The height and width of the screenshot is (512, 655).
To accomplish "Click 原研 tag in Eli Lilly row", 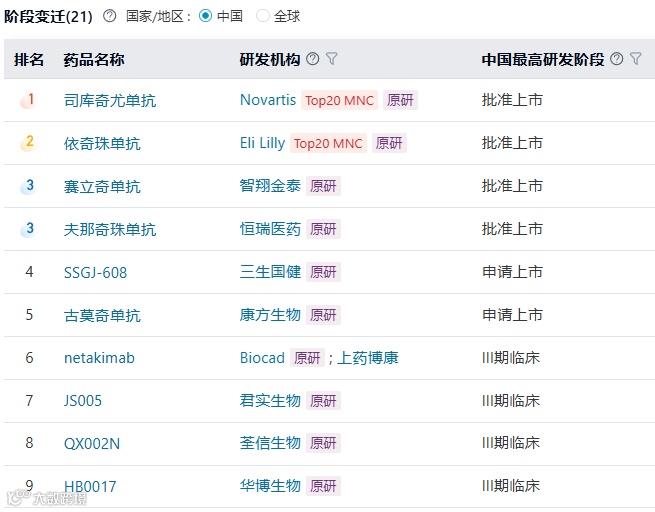I will [389, 143].
